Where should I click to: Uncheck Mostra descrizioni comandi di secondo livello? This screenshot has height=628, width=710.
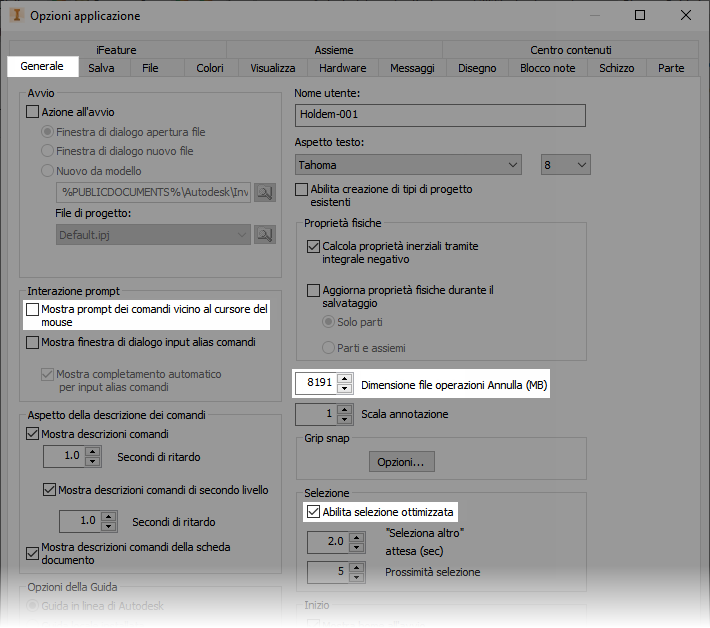pos(49,489)
